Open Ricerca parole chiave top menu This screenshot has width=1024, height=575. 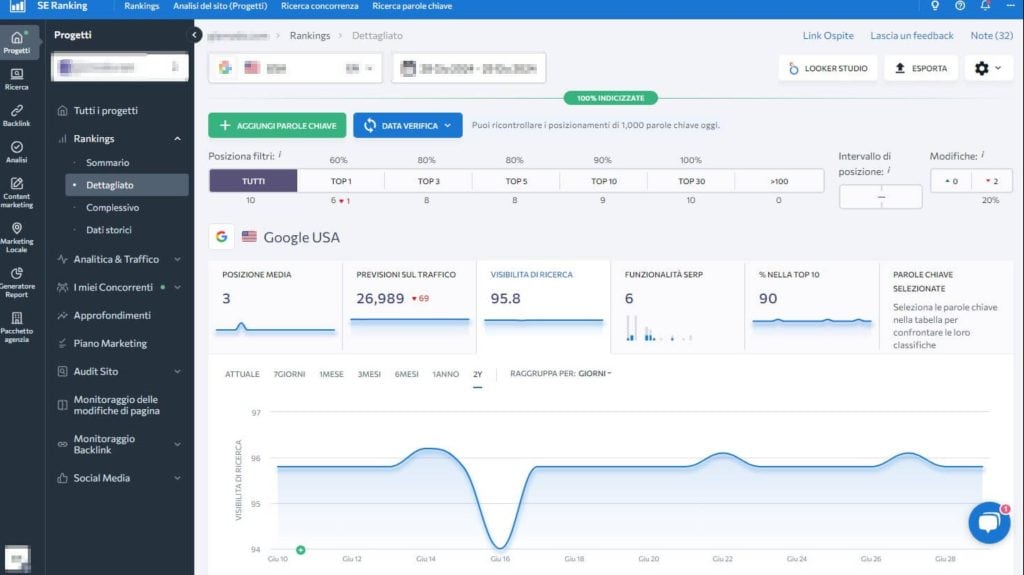click(x=412, y=6)
